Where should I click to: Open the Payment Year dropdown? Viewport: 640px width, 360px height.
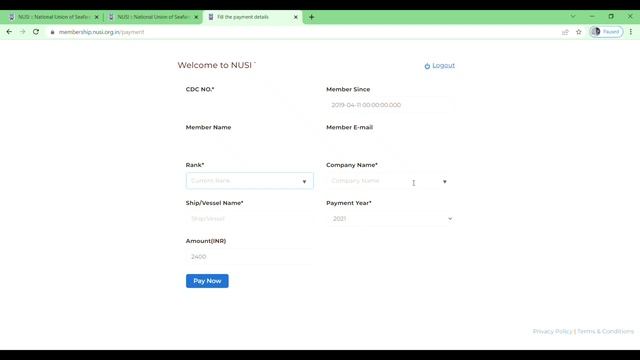pos(390,219)
